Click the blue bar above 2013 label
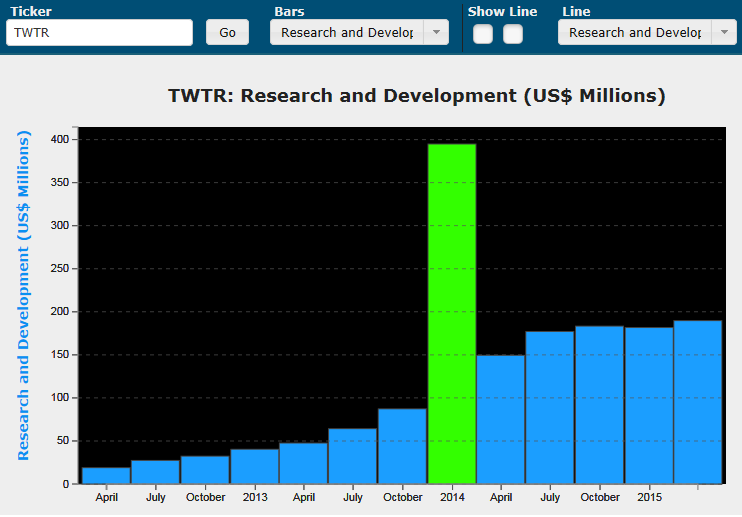Image resolution: width=742 pixels, height=517 pixels. 255,466
